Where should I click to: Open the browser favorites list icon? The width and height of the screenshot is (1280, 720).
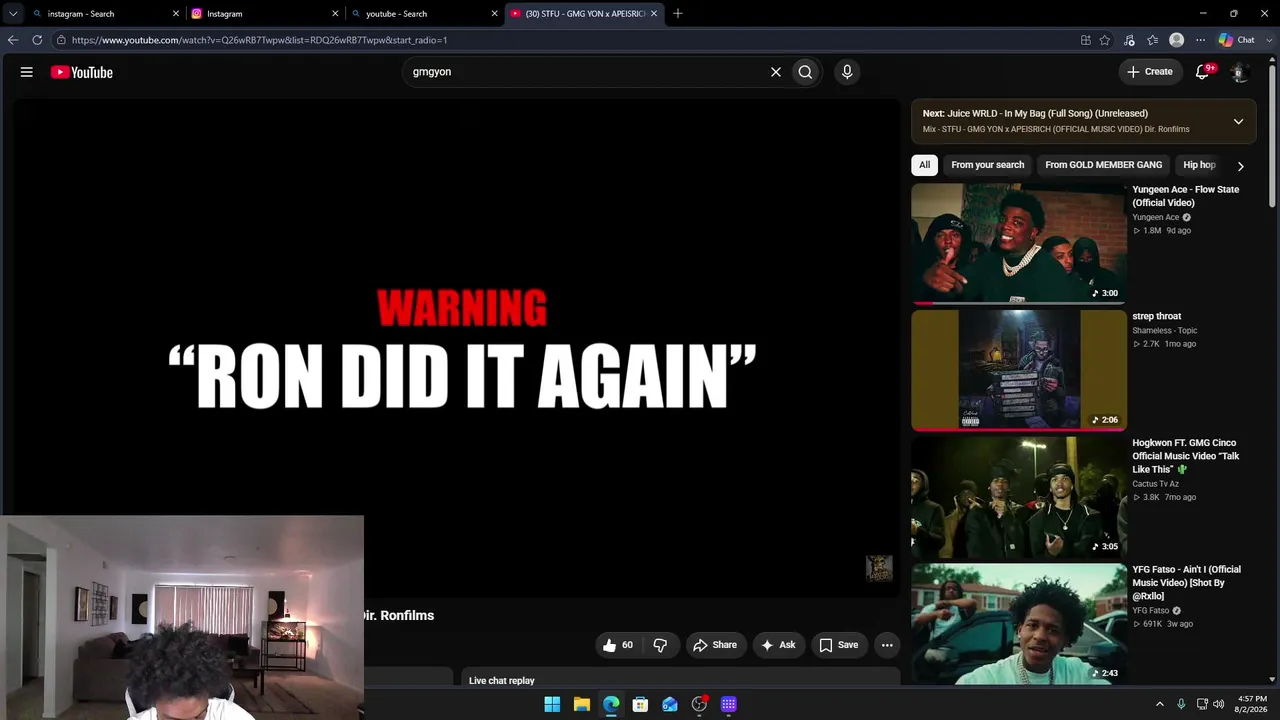pyautogui.click(x=1153, y=40)
